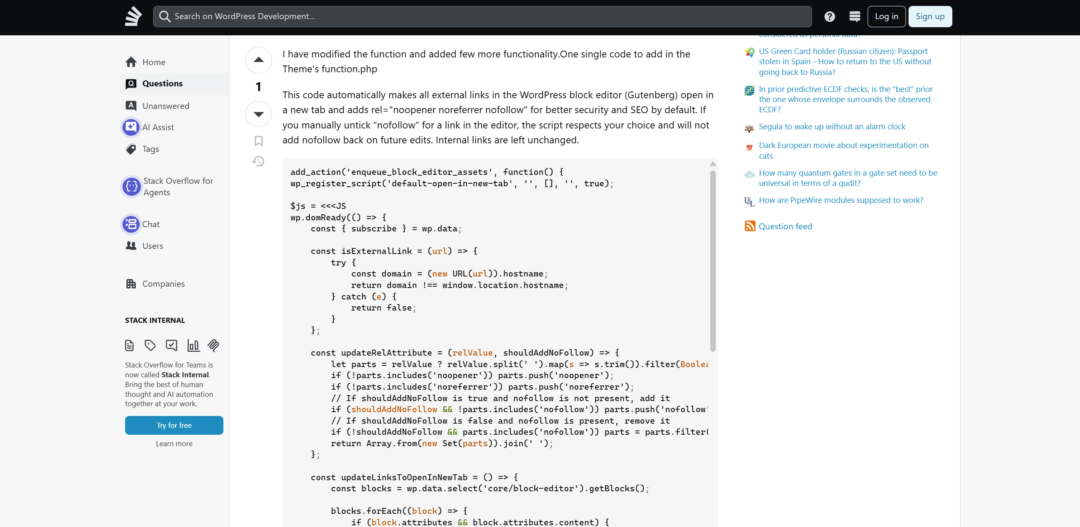This screenshot has height=527, width=1080.
Task: Click the Log in button
Action: point(886,17)
